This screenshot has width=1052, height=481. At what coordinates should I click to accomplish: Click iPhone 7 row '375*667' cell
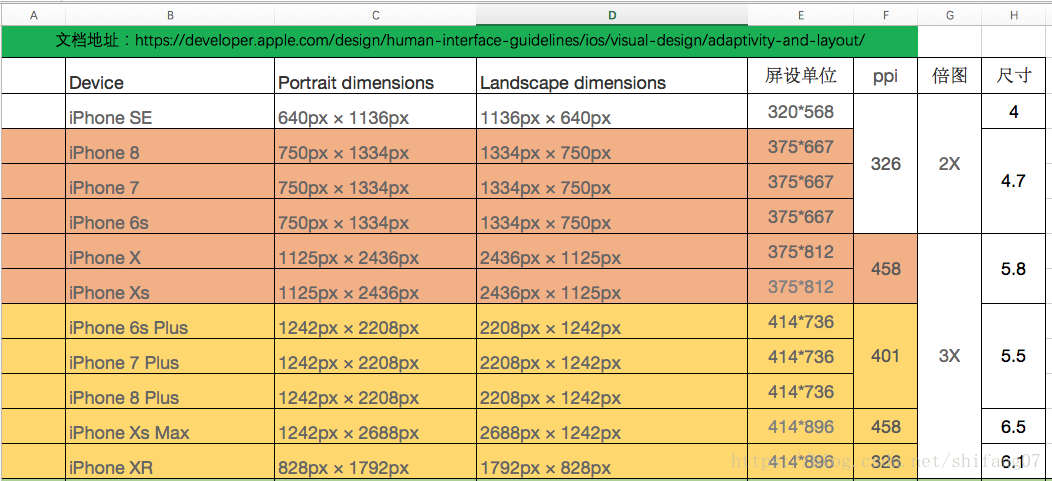[x=801, y=181]
